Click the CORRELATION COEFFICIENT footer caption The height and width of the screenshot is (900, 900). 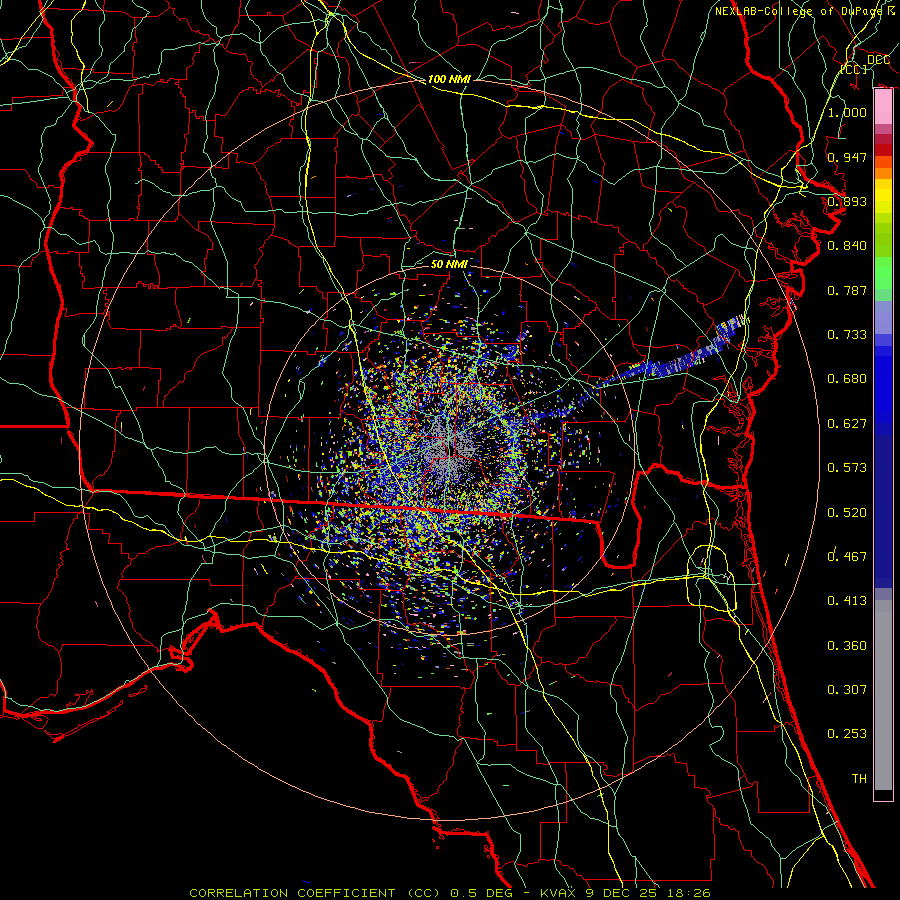click(x=449, y=893)
